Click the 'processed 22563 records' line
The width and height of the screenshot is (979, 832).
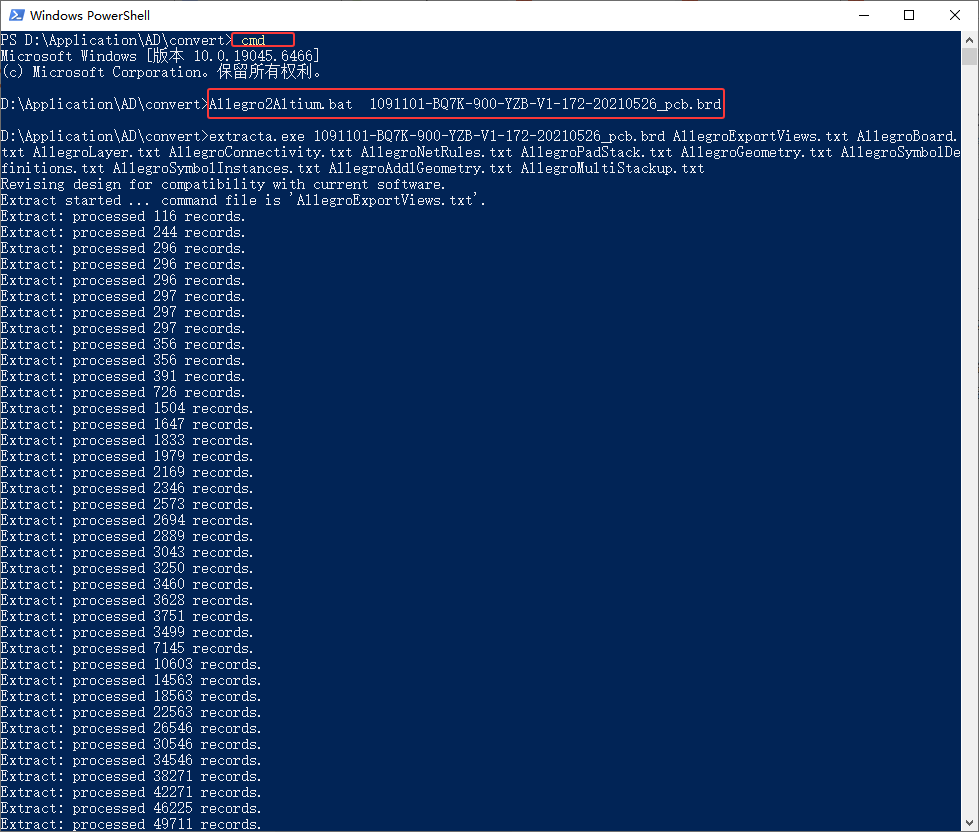[131, 713]
